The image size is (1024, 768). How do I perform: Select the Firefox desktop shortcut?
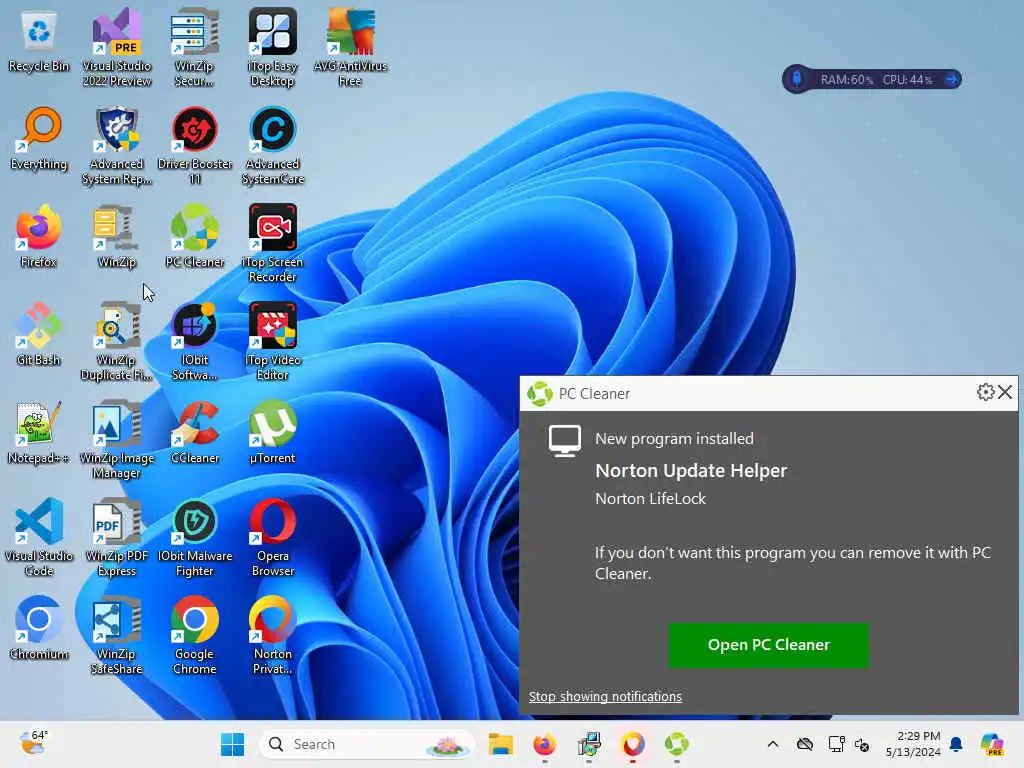click(x=39, y=236)
